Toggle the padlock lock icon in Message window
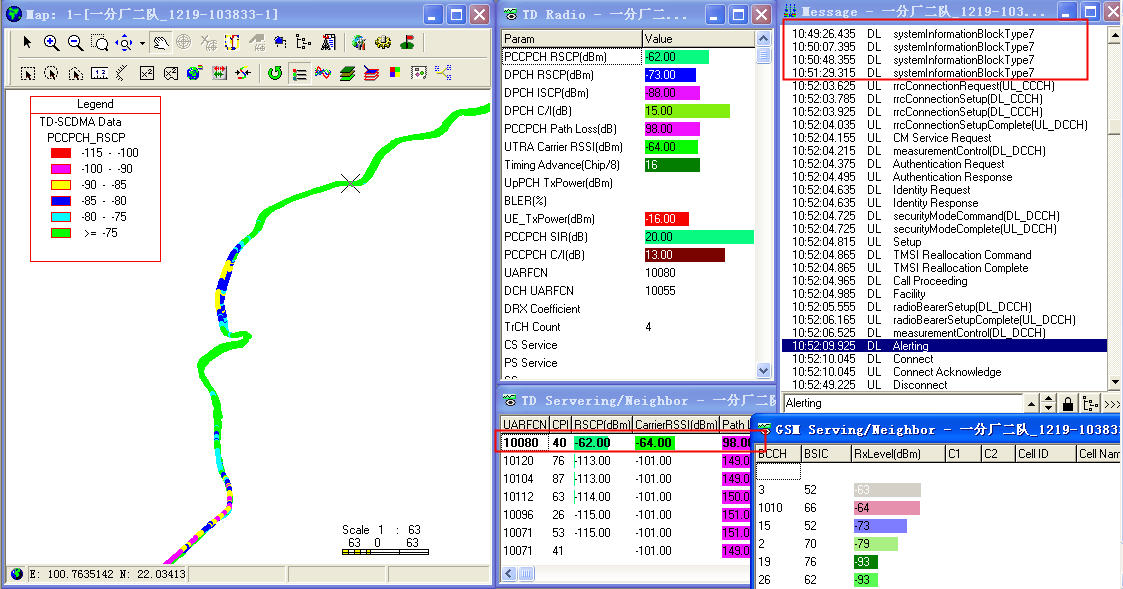 click(1068, 403)
